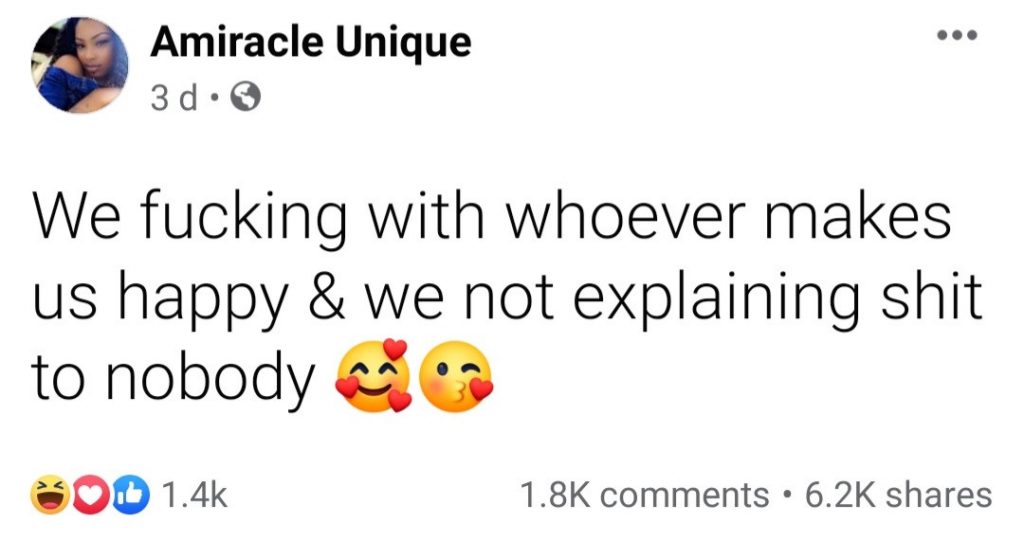Screen dimensions: 1024x541
Task: Open the 1.8K comments link
Action: click(643, 494)
